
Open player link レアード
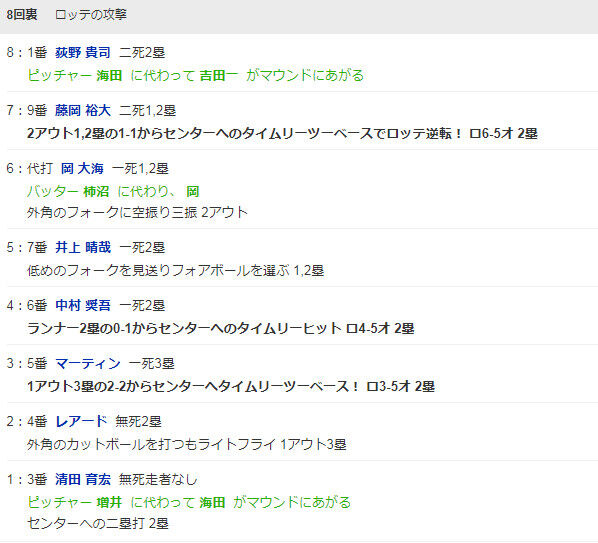click(x=81, y=421)
